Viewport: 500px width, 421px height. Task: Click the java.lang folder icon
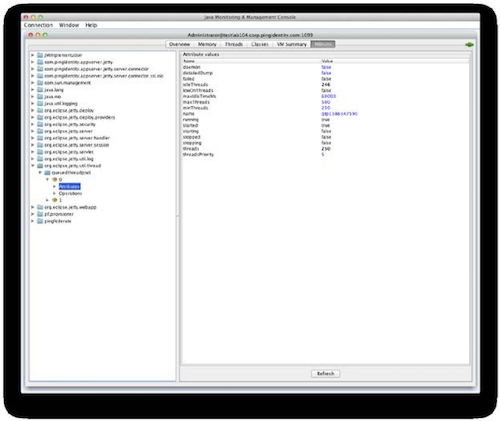click(x=40, y=90)
